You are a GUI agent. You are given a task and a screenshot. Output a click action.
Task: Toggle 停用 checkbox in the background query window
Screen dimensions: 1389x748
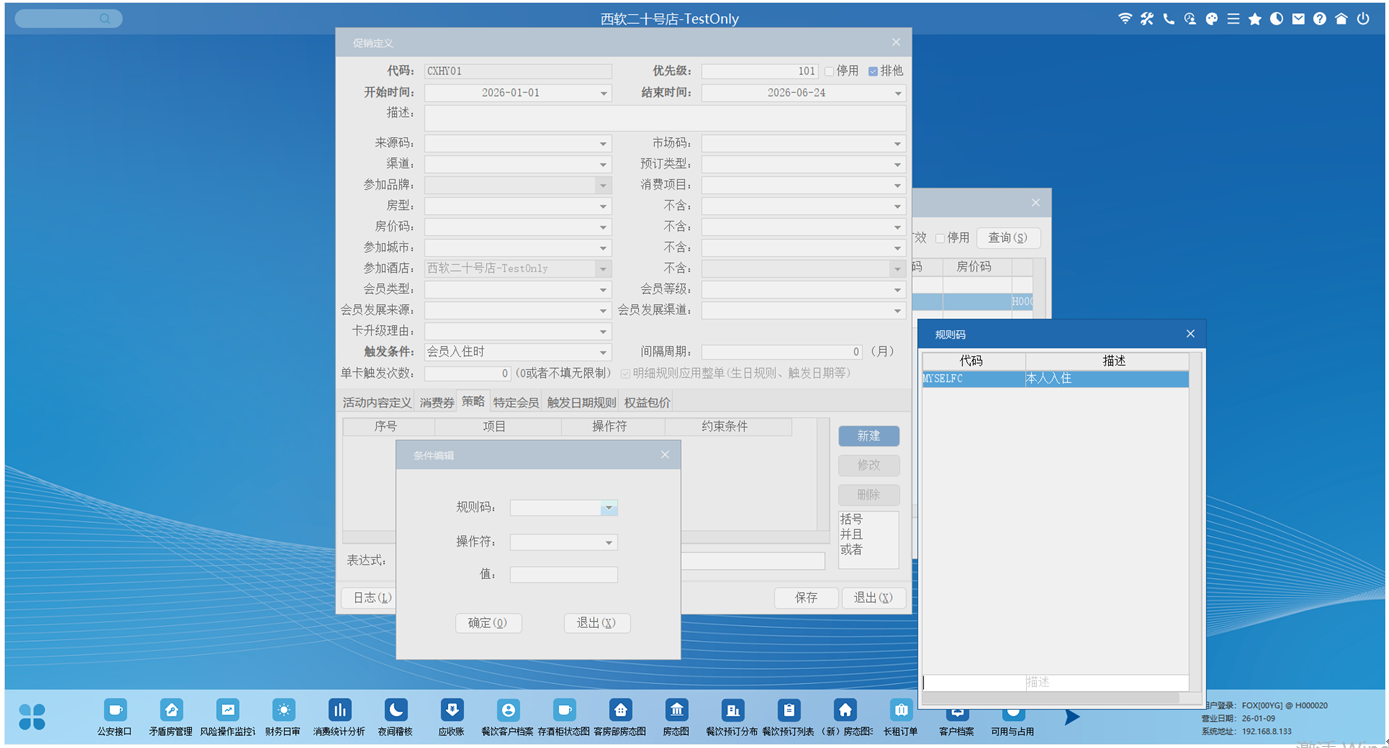[940, 238]
